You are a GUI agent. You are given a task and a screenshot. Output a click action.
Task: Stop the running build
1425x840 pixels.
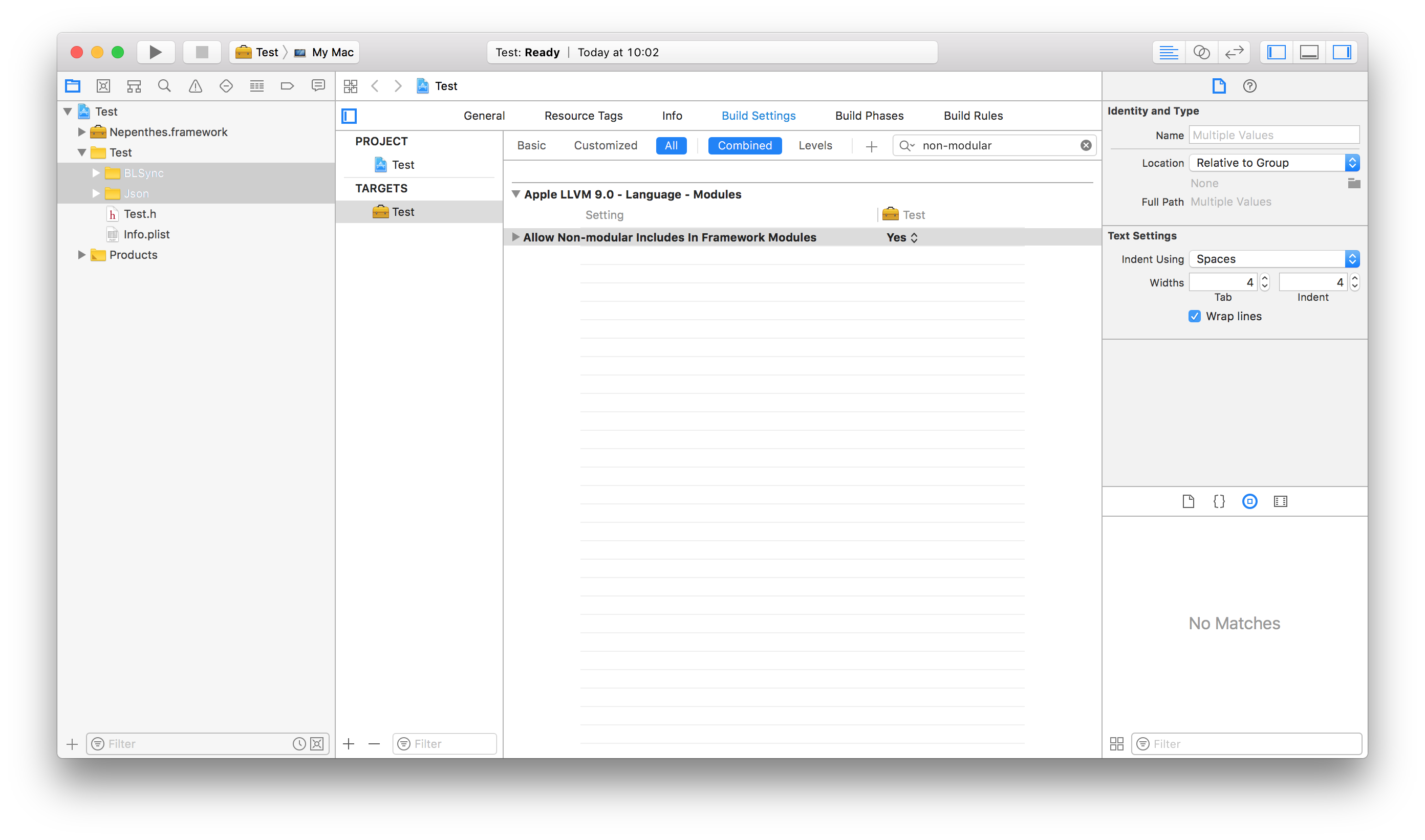(202, 52)
